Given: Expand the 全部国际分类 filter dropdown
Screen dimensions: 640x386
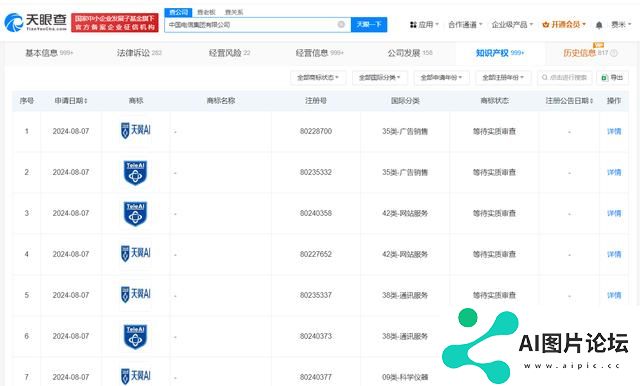Looking at the screenshot, I should (x=380, y=78).
